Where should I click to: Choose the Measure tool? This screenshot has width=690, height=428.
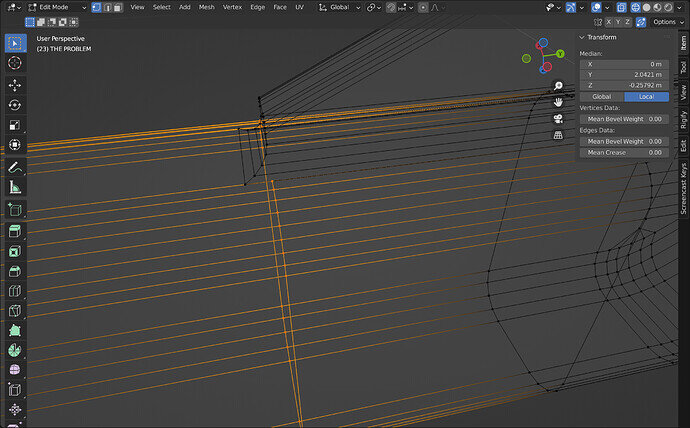coord(15,187)
